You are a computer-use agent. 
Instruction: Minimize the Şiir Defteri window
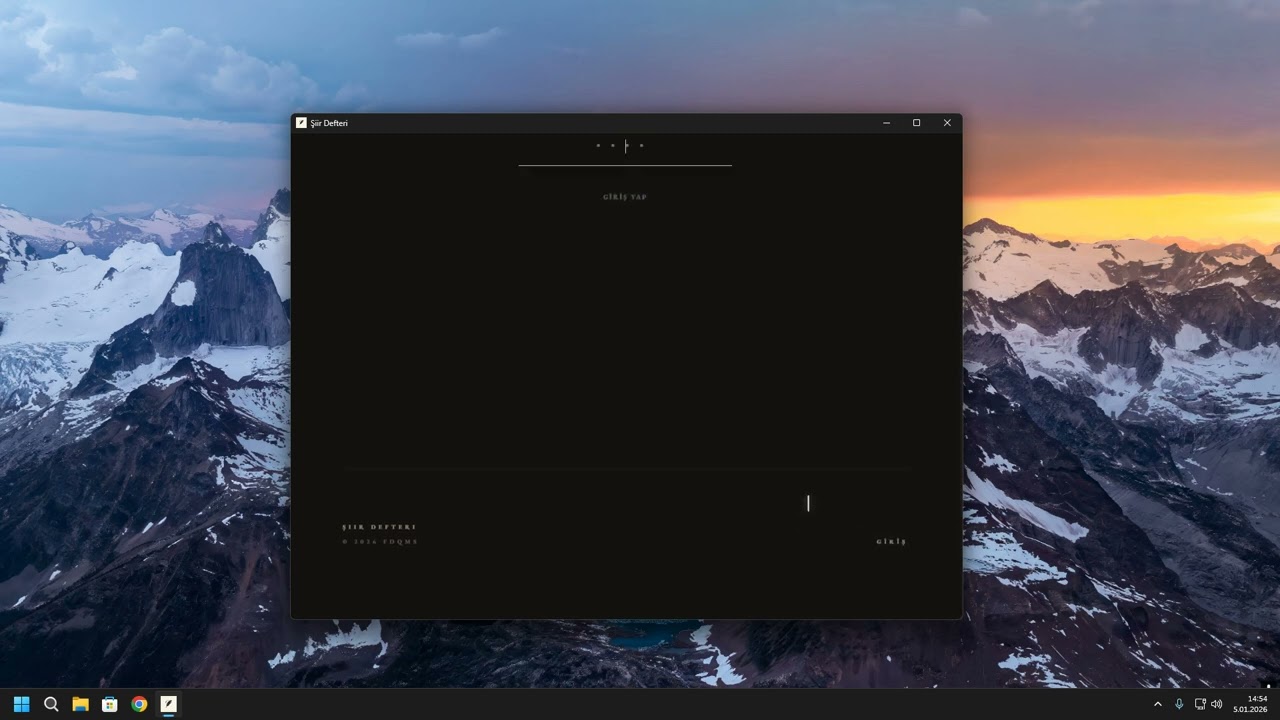[x=886, y=123]
